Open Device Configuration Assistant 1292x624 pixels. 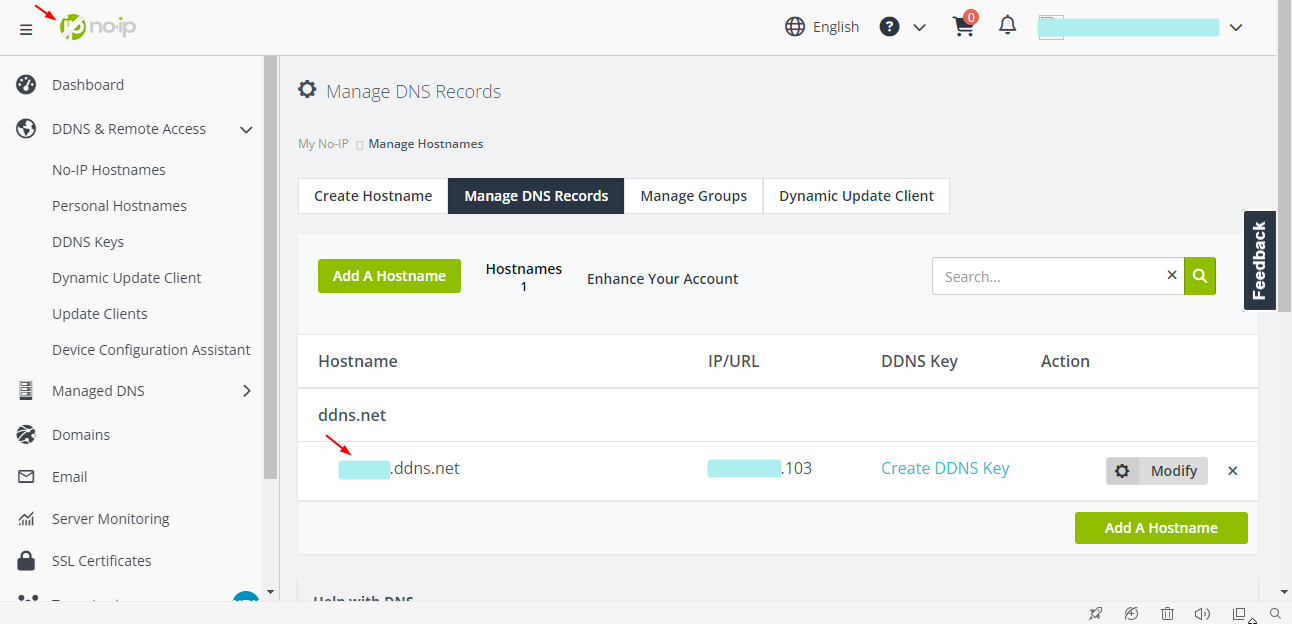tap(151, 350)
